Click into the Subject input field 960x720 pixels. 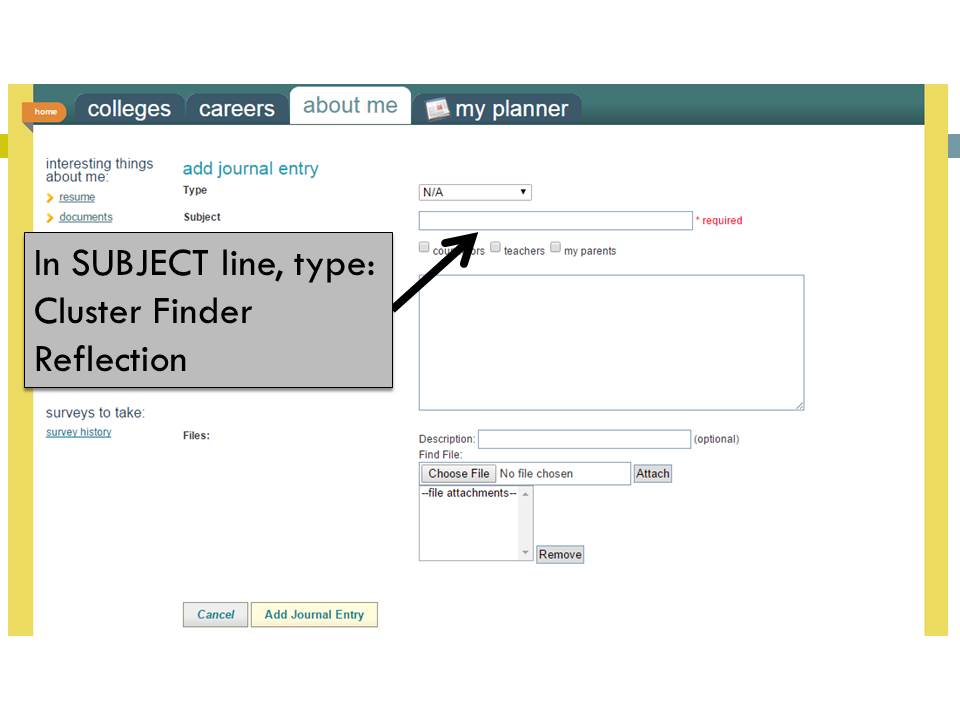(555, 221)
